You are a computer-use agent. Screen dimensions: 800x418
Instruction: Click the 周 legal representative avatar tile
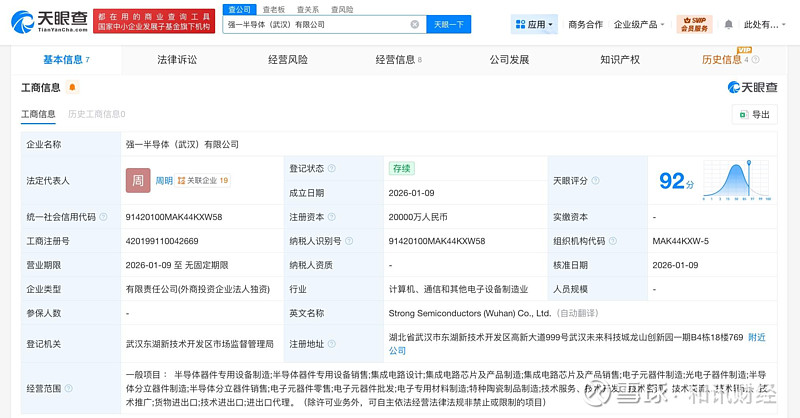pos(138,181)
